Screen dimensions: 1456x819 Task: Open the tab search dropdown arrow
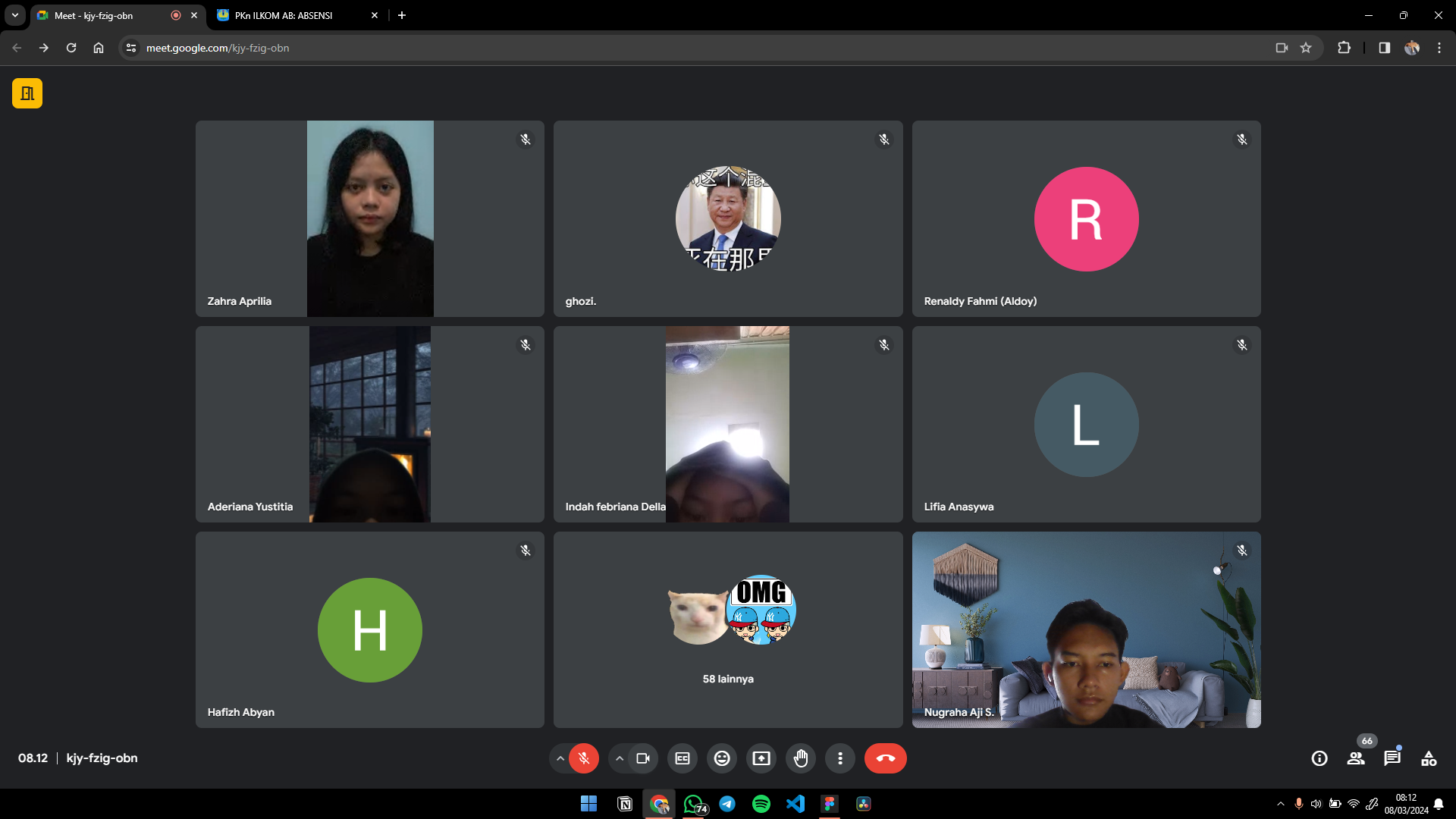[15, 15]
